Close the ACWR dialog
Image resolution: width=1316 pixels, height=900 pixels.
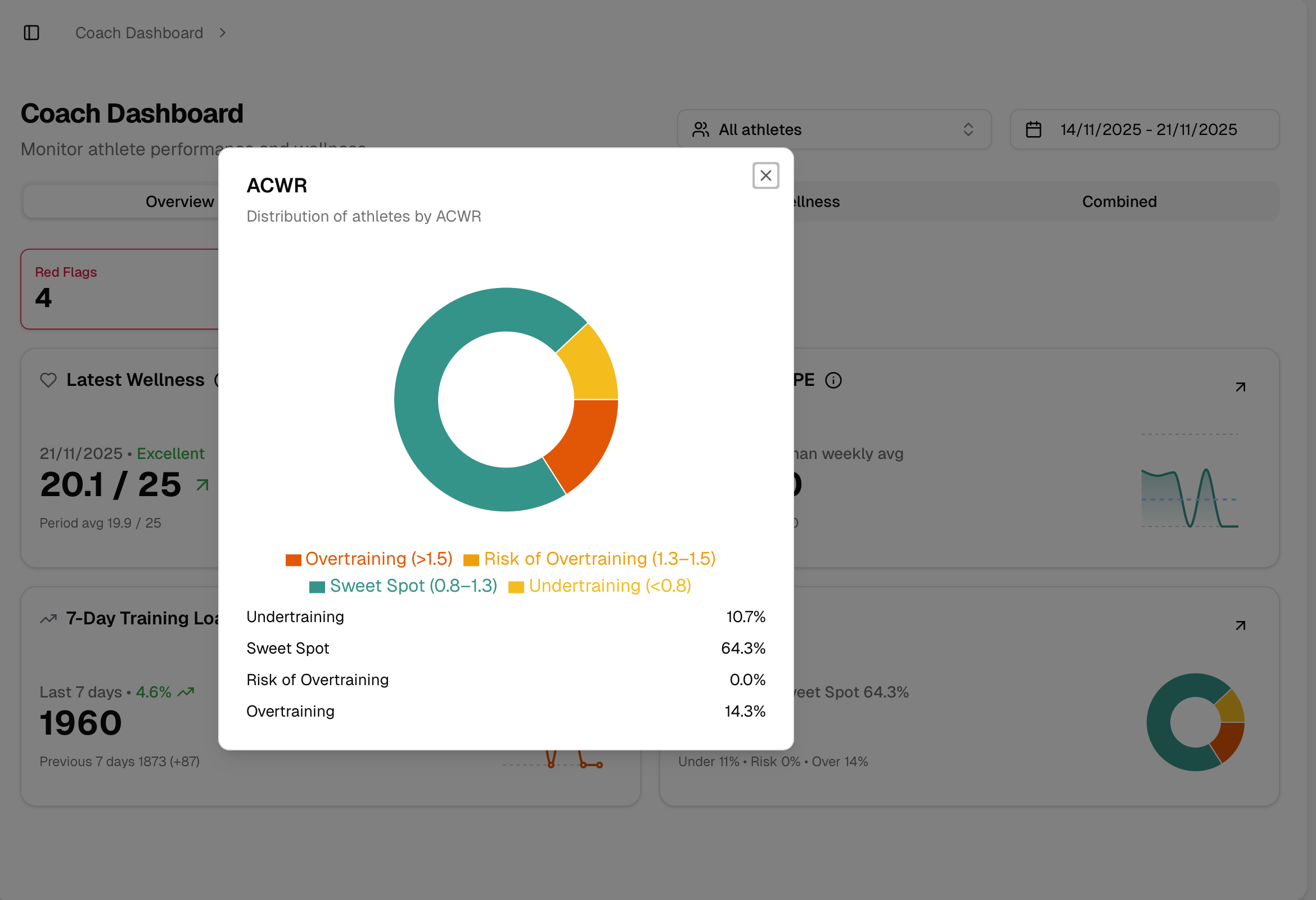point(765,175)
